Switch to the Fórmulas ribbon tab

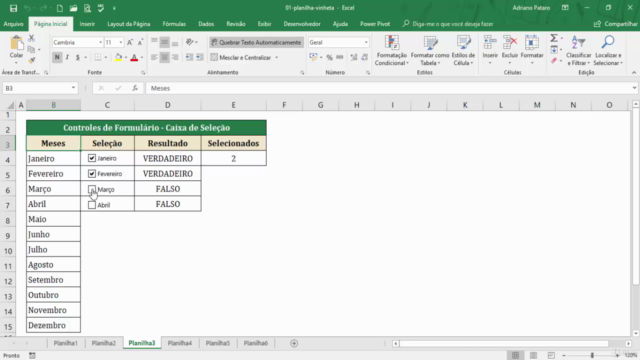(x=174, y=24)
